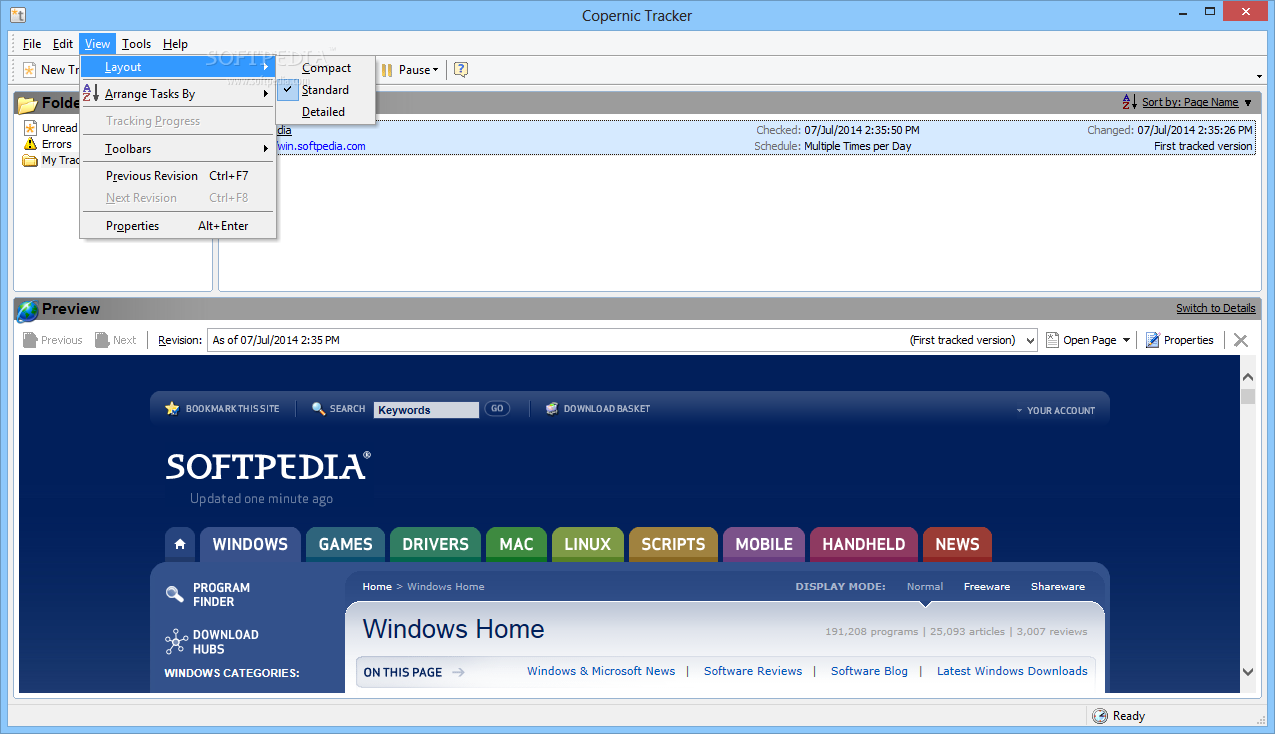This screenshot has height=734, width=1275.
Task: Click the Download Hubs icon
Action: [x=176, y=641]
